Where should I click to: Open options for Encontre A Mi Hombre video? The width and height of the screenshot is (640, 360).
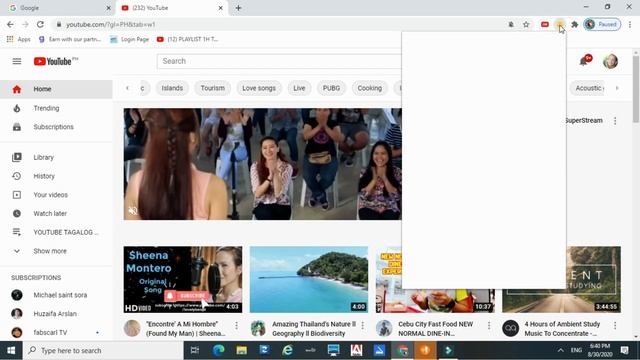(236, 325)
